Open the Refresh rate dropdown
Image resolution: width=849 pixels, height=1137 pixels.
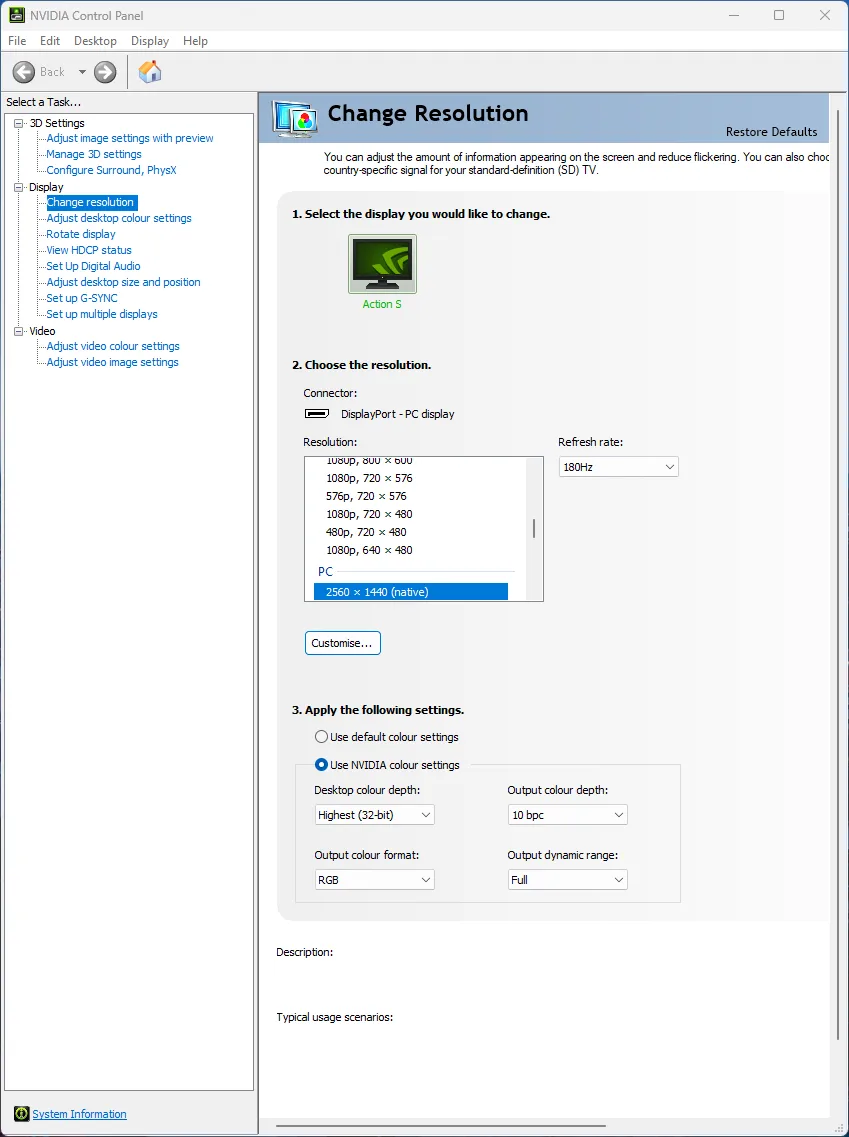[618, 467]
